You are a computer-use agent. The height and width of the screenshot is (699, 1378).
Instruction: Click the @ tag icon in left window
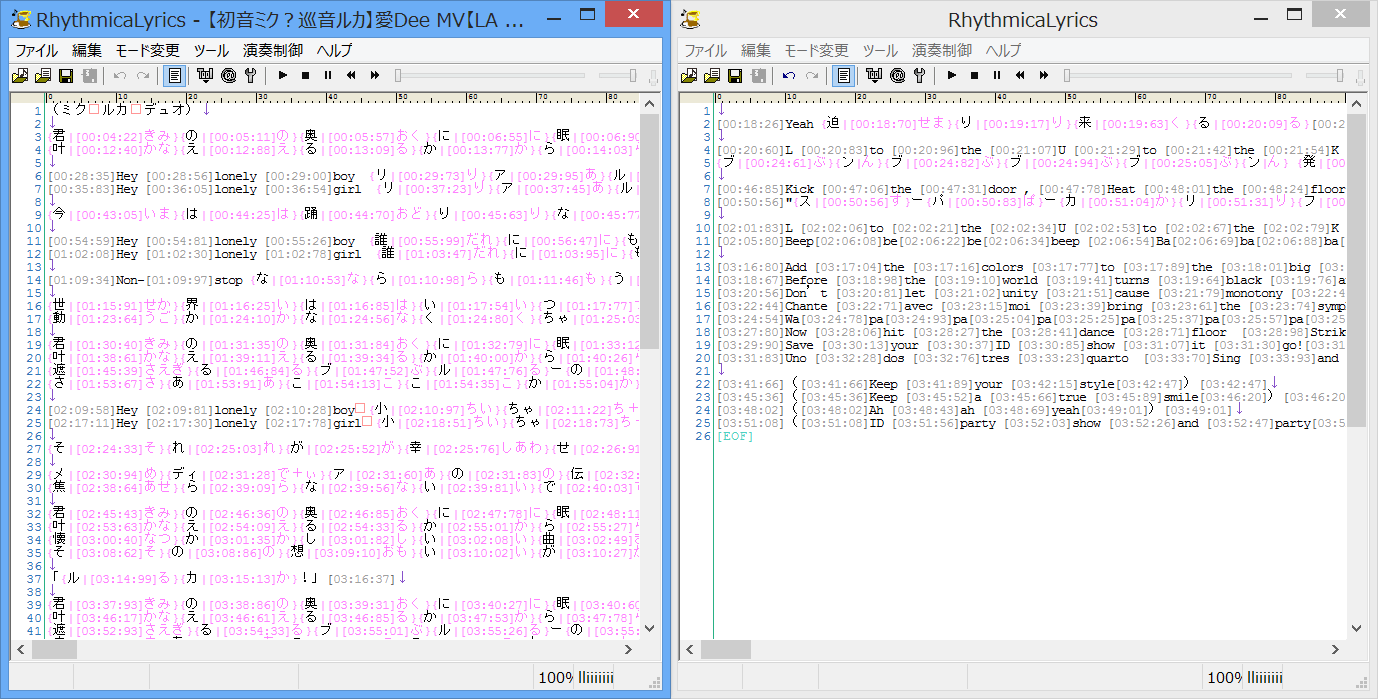228,75
